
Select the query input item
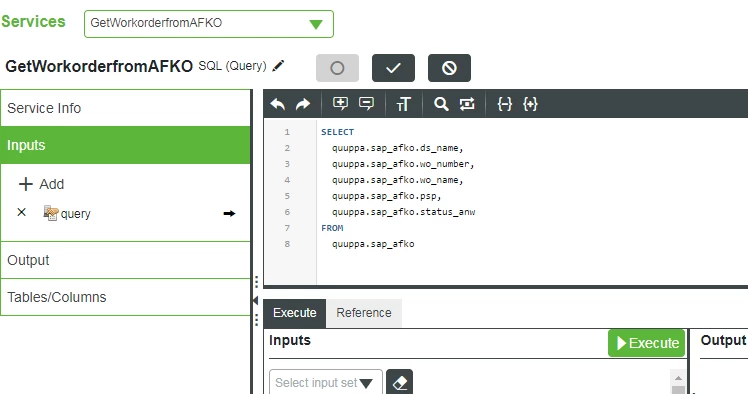tap(67, 213)
